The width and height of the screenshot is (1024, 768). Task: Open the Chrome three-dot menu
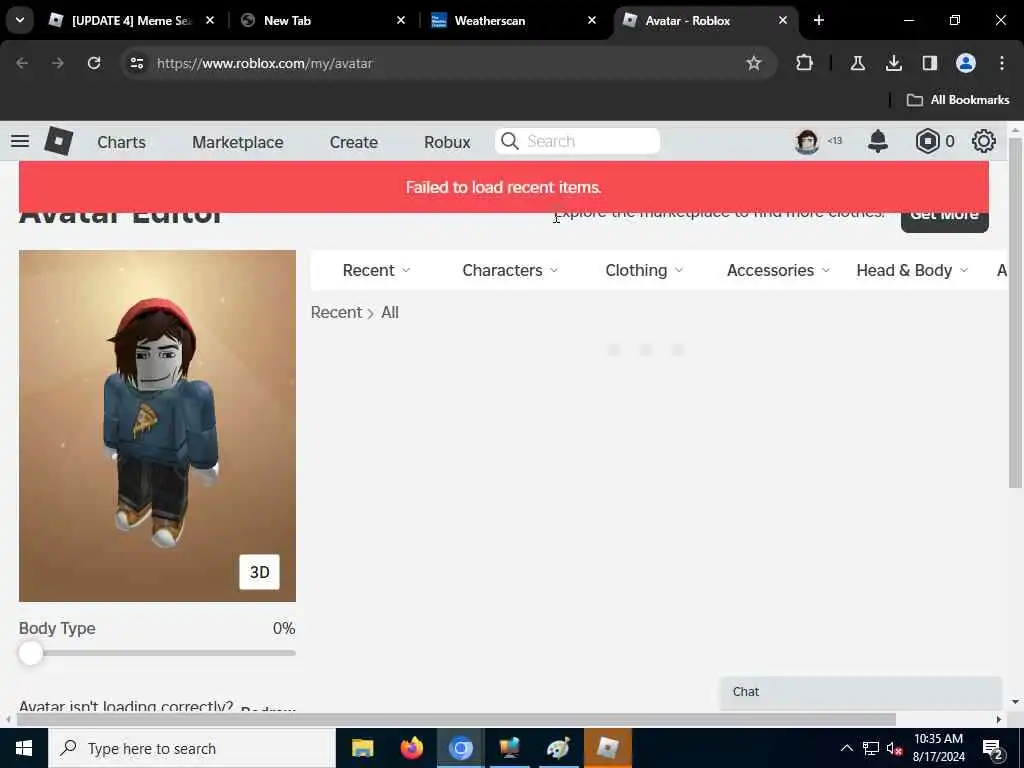(1002, 63)
